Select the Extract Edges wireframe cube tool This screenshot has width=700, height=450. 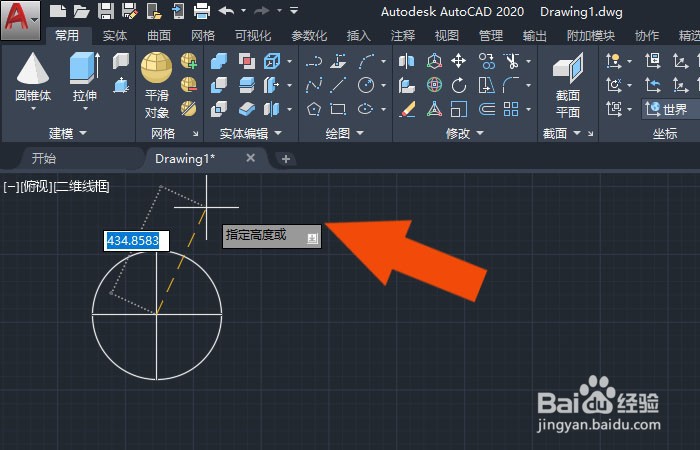[271, 61]
